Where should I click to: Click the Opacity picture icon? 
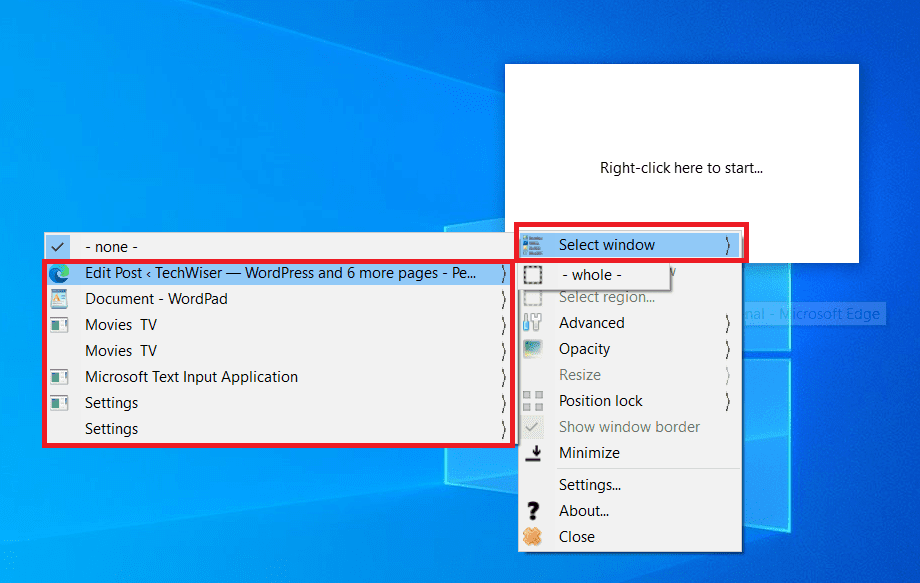click(x=533, y=349)
